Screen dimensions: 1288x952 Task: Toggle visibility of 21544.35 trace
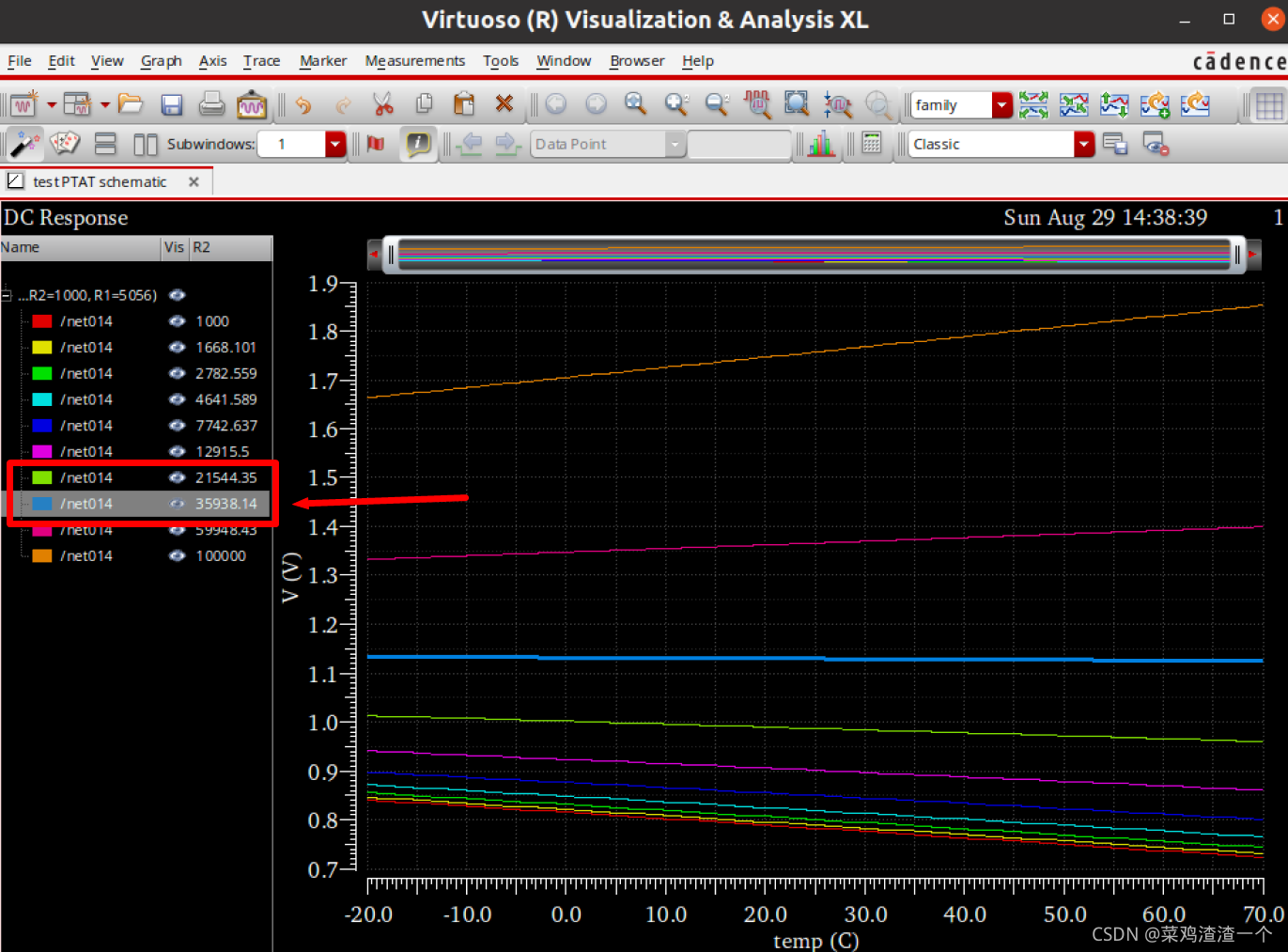click(177, 477)
